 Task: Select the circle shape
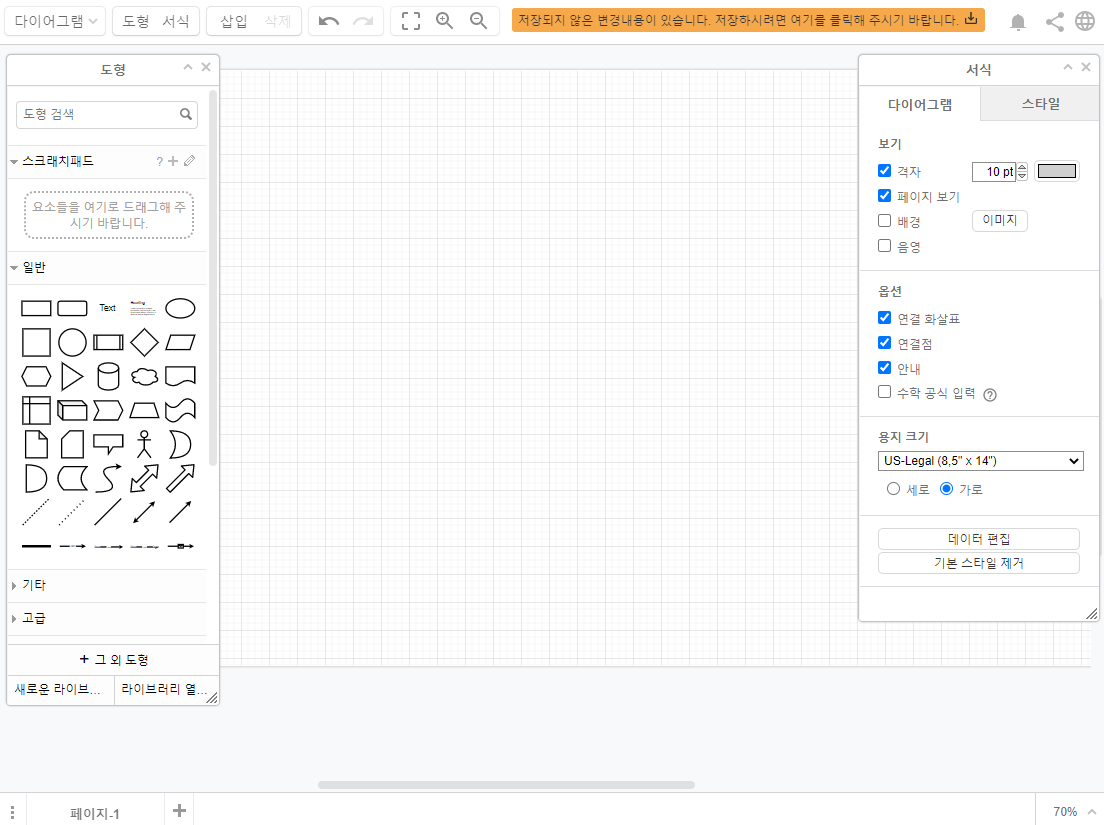(72, 342)
